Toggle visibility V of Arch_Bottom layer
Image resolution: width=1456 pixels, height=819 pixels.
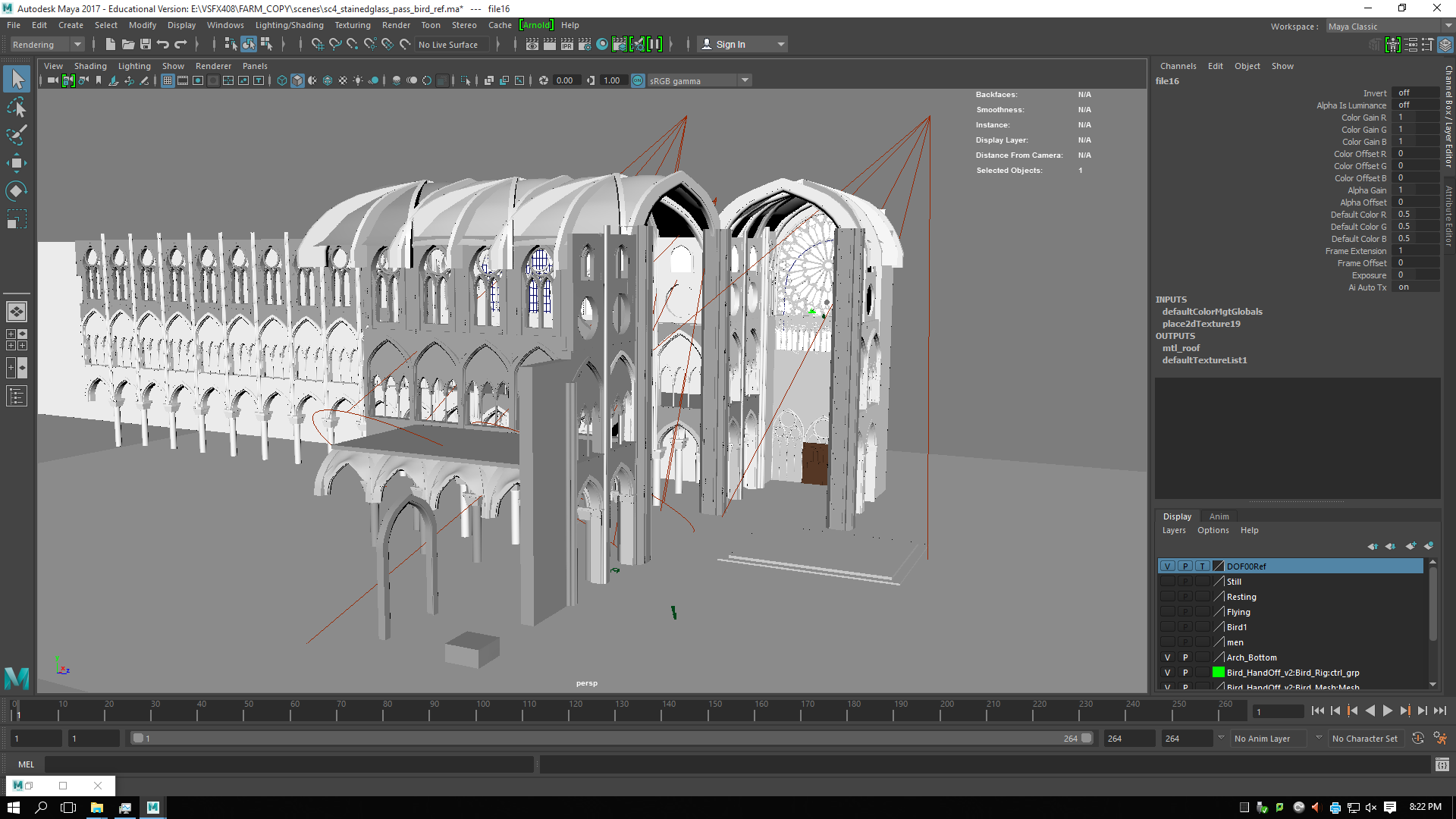click(1168, 657)
